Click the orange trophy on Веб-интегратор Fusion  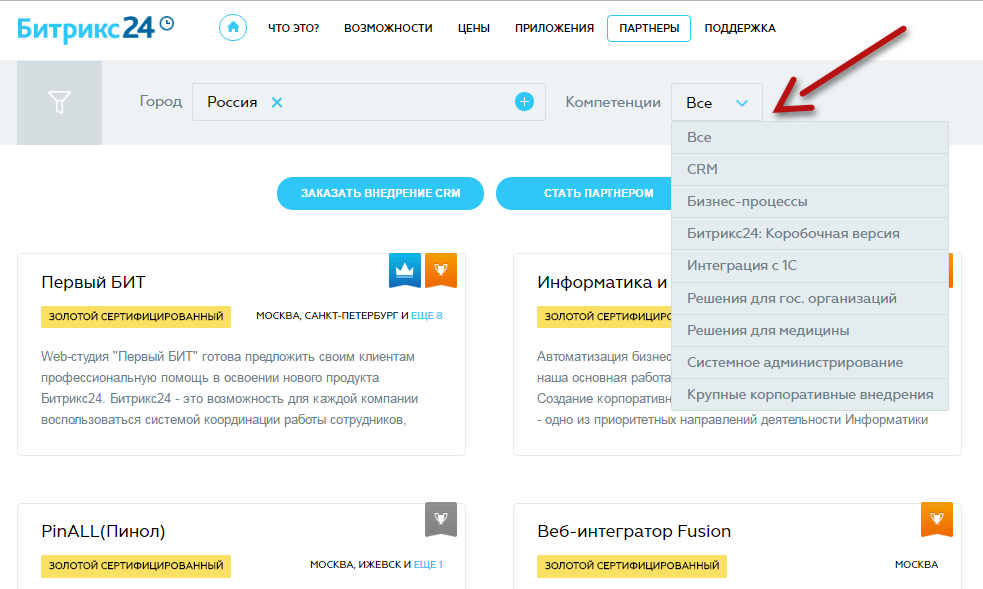pos(936,518)
